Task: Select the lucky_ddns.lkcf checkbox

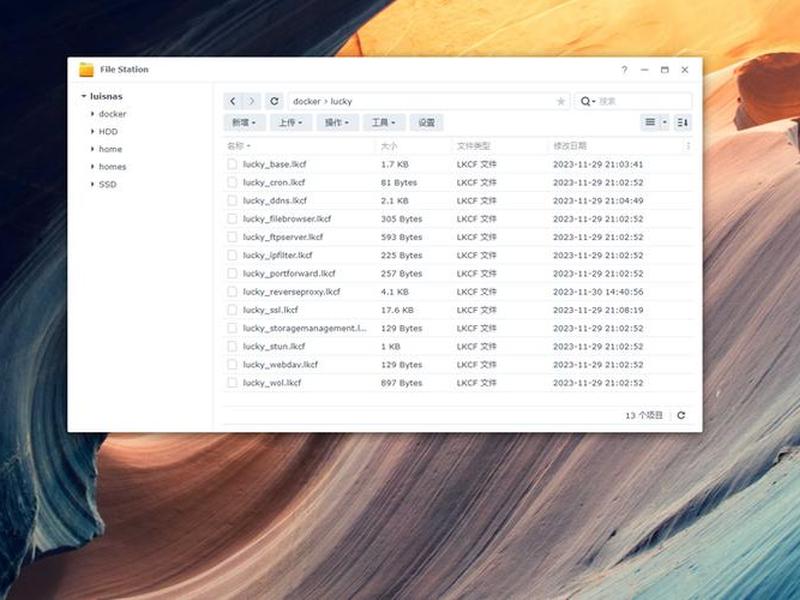Action: (x=232, y=201)
